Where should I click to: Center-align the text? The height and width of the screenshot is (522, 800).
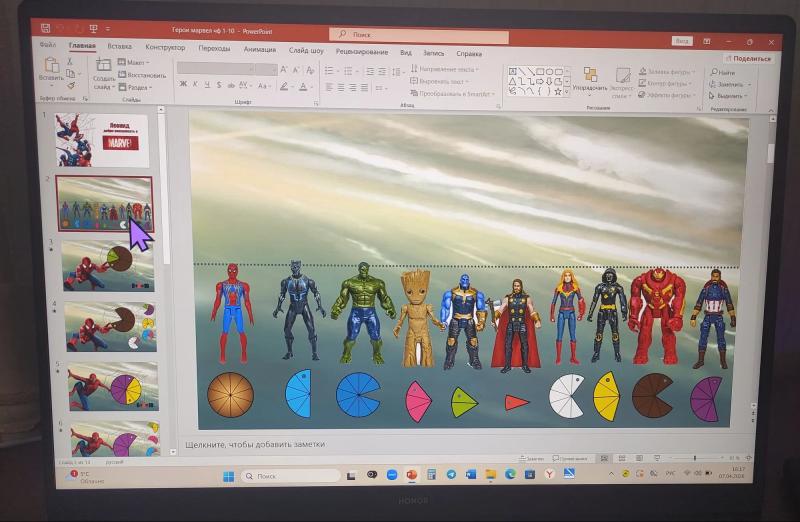point(341,88)
